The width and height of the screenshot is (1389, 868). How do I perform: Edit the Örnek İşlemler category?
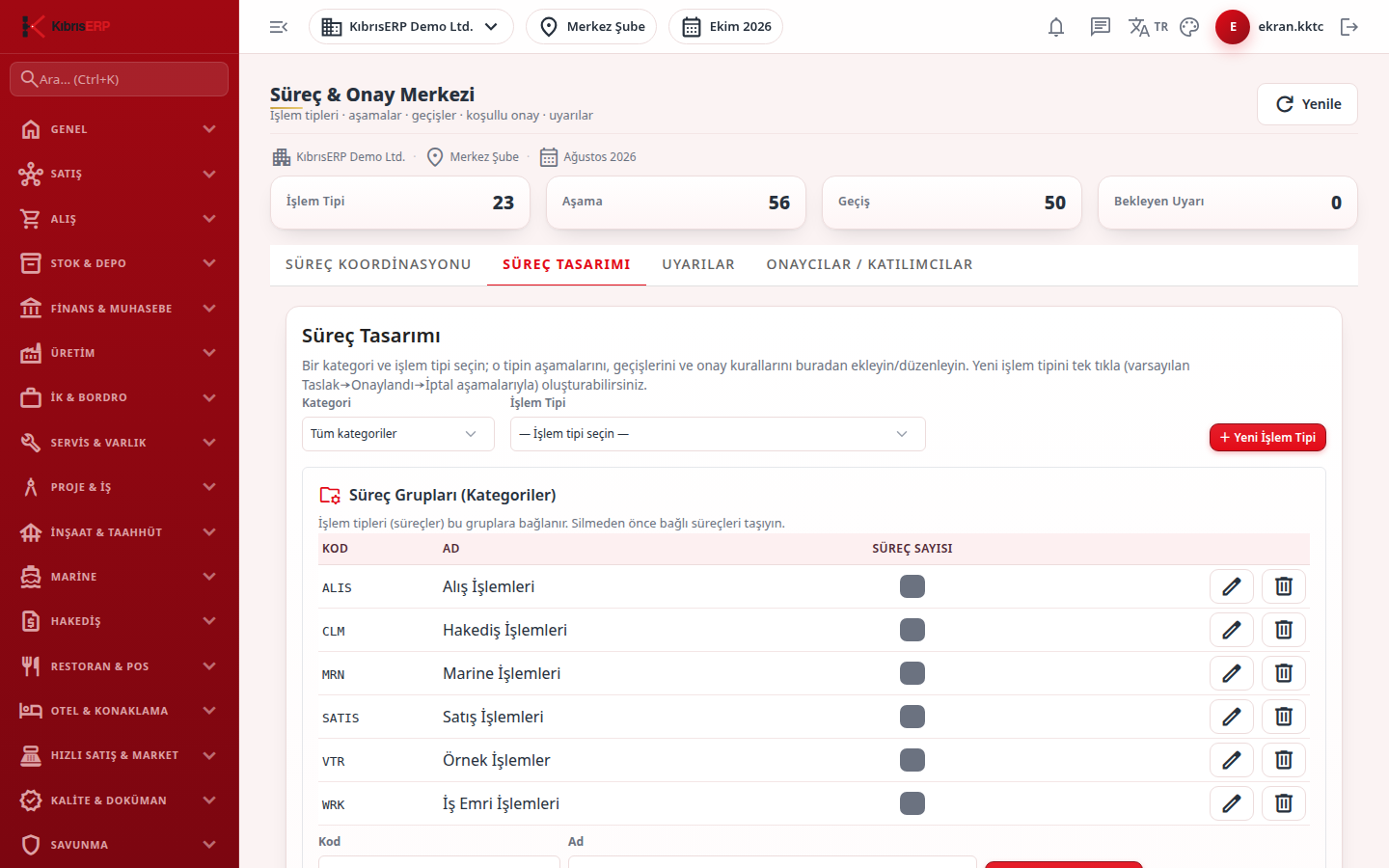click(1232, 760)
